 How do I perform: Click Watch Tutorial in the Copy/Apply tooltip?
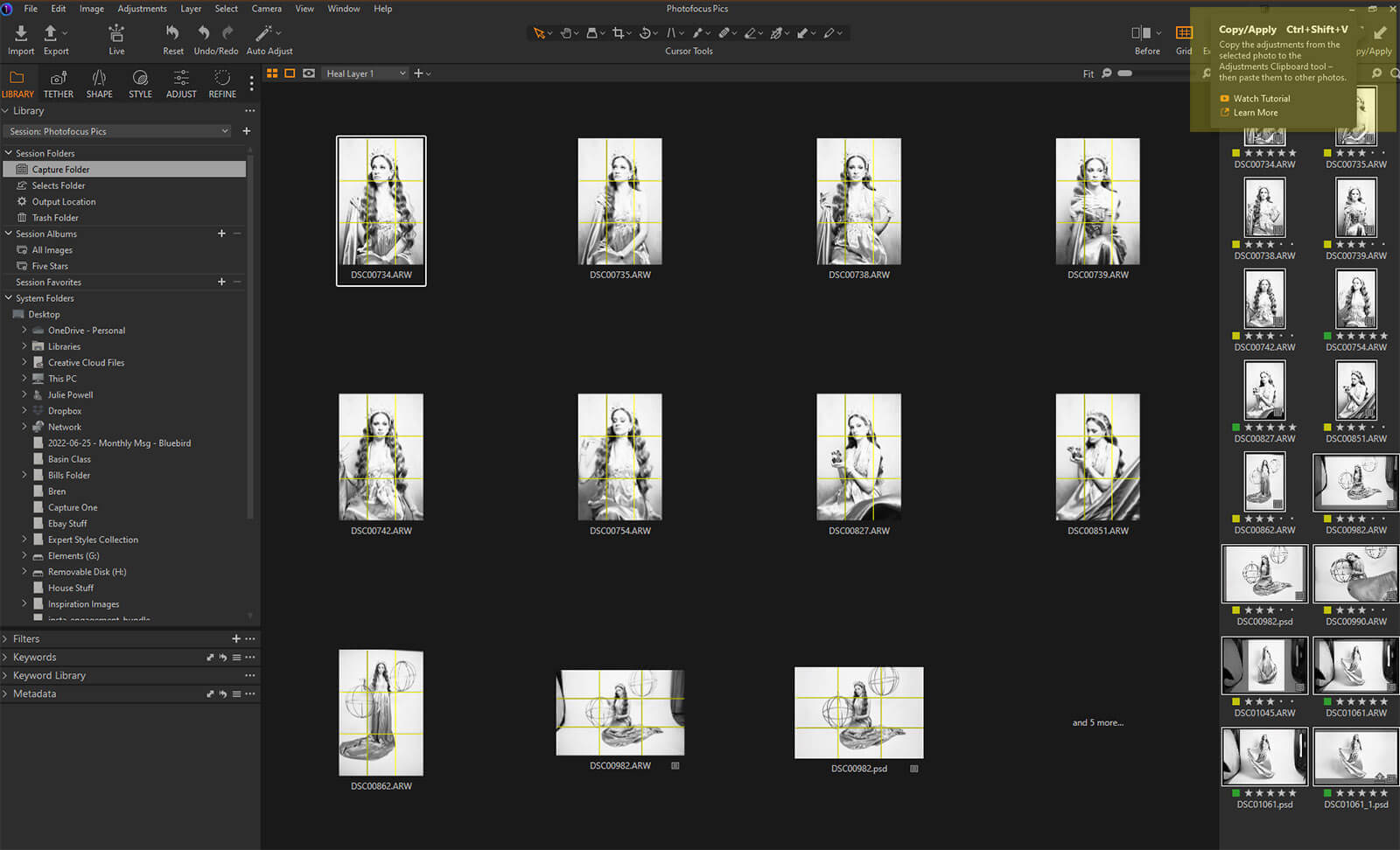coord(1261,99)
